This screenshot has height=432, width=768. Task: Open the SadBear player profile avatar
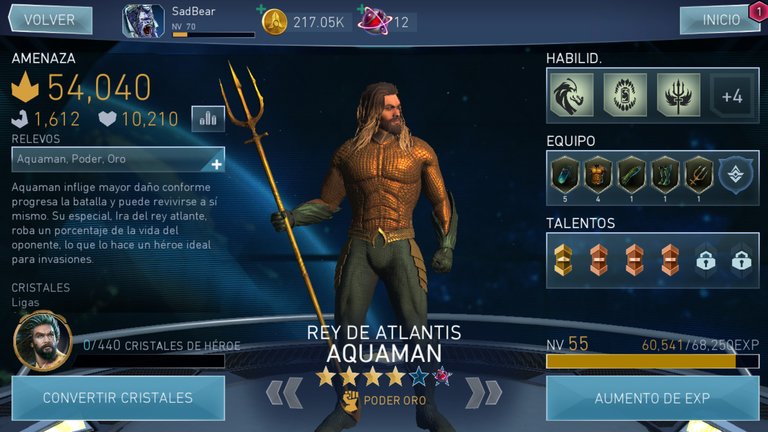click(x=143, y=21)
